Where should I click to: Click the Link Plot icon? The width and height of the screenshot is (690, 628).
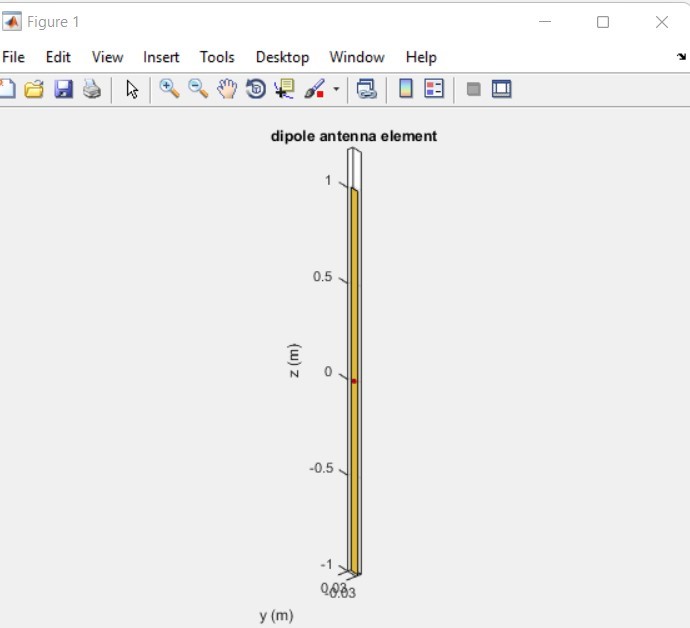point(367,89)
